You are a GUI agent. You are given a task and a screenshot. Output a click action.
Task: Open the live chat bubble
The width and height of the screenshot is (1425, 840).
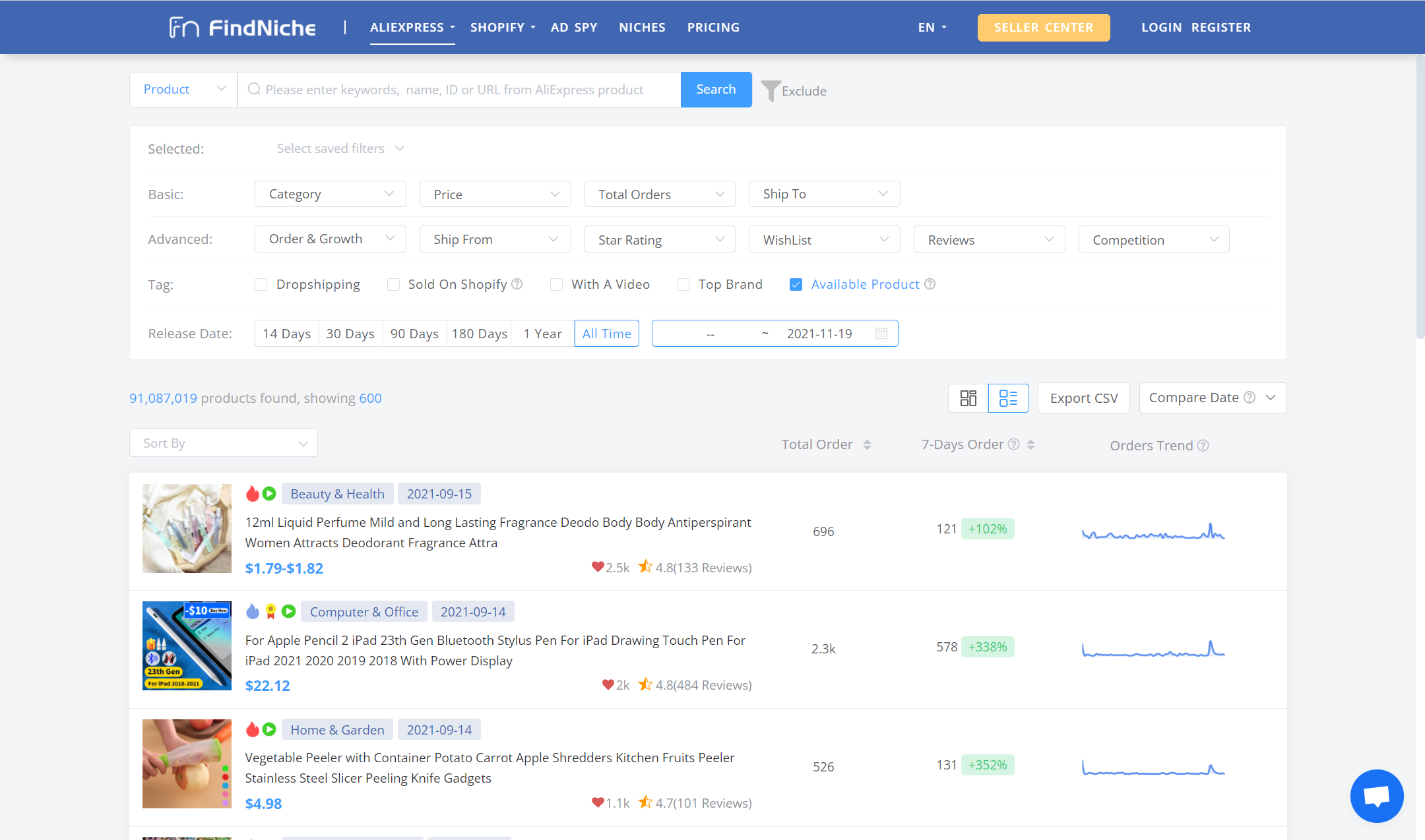pyautogui.click(x=1377, y=796)
